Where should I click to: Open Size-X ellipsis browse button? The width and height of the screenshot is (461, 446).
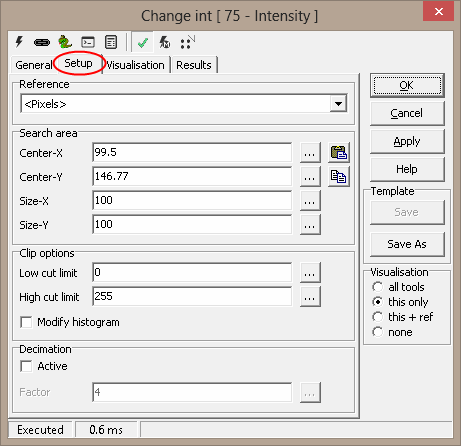point(310,201)
